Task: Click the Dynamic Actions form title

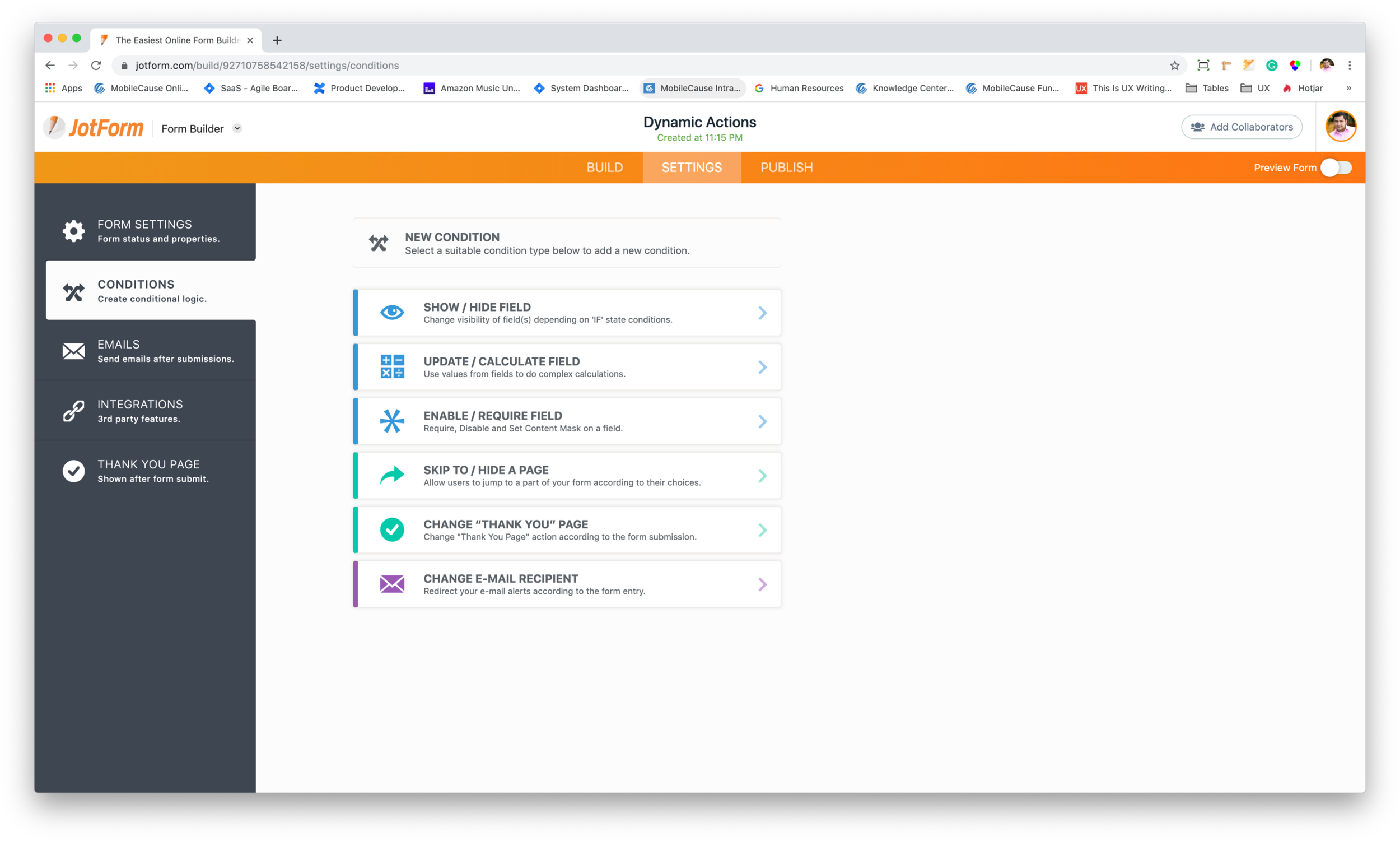Action: (699, 122)
